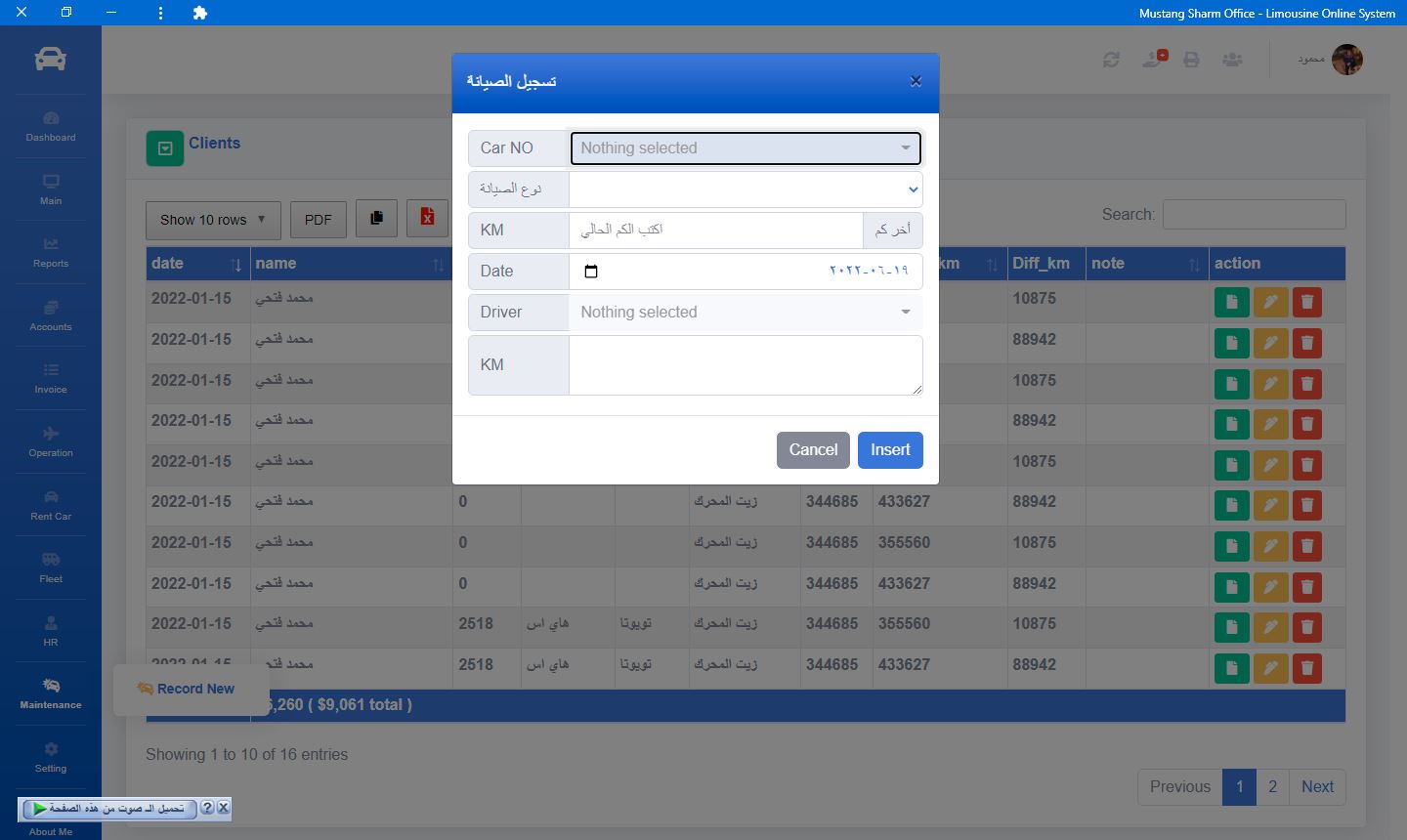Click Record New in Maintenance flyout

[x=194, y=689]
